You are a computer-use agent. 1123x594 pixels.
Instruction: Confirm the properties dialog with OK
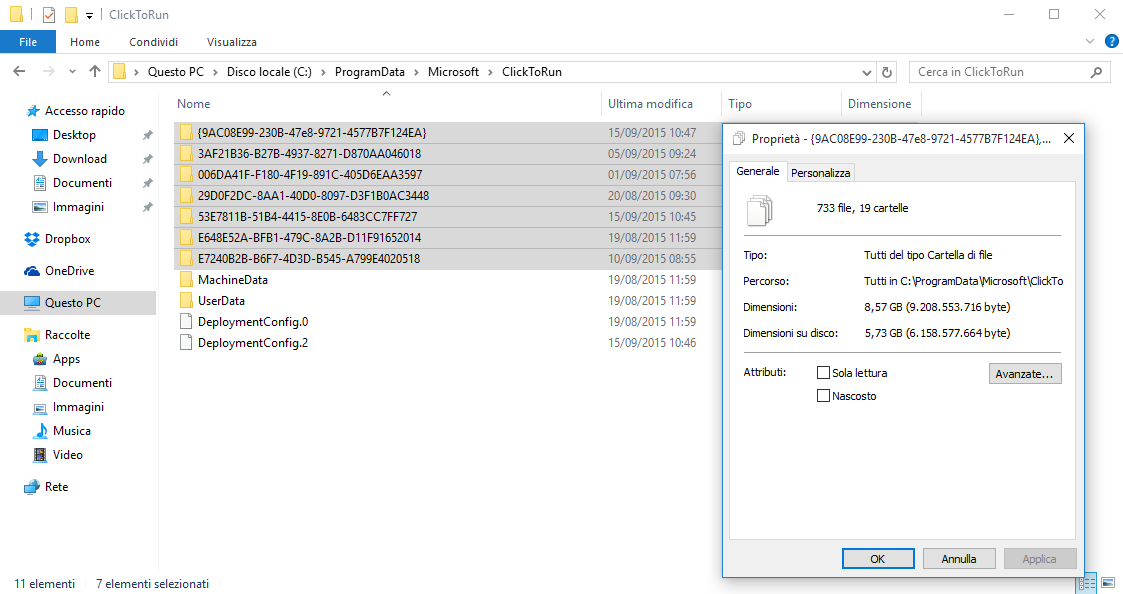click(x=878, y=559)
